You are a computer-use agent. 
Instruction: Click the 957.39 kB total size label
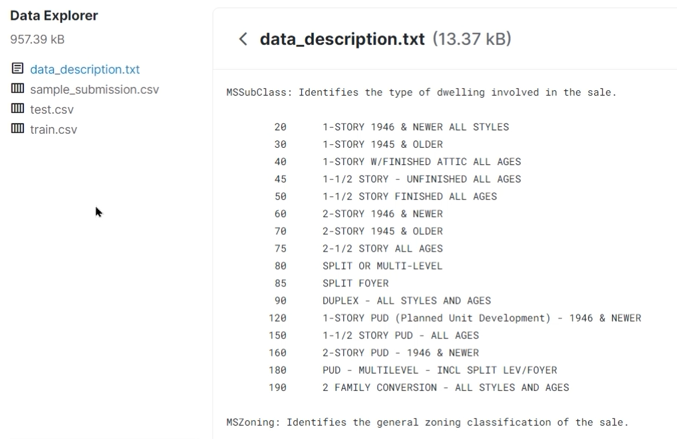(37, 39)
